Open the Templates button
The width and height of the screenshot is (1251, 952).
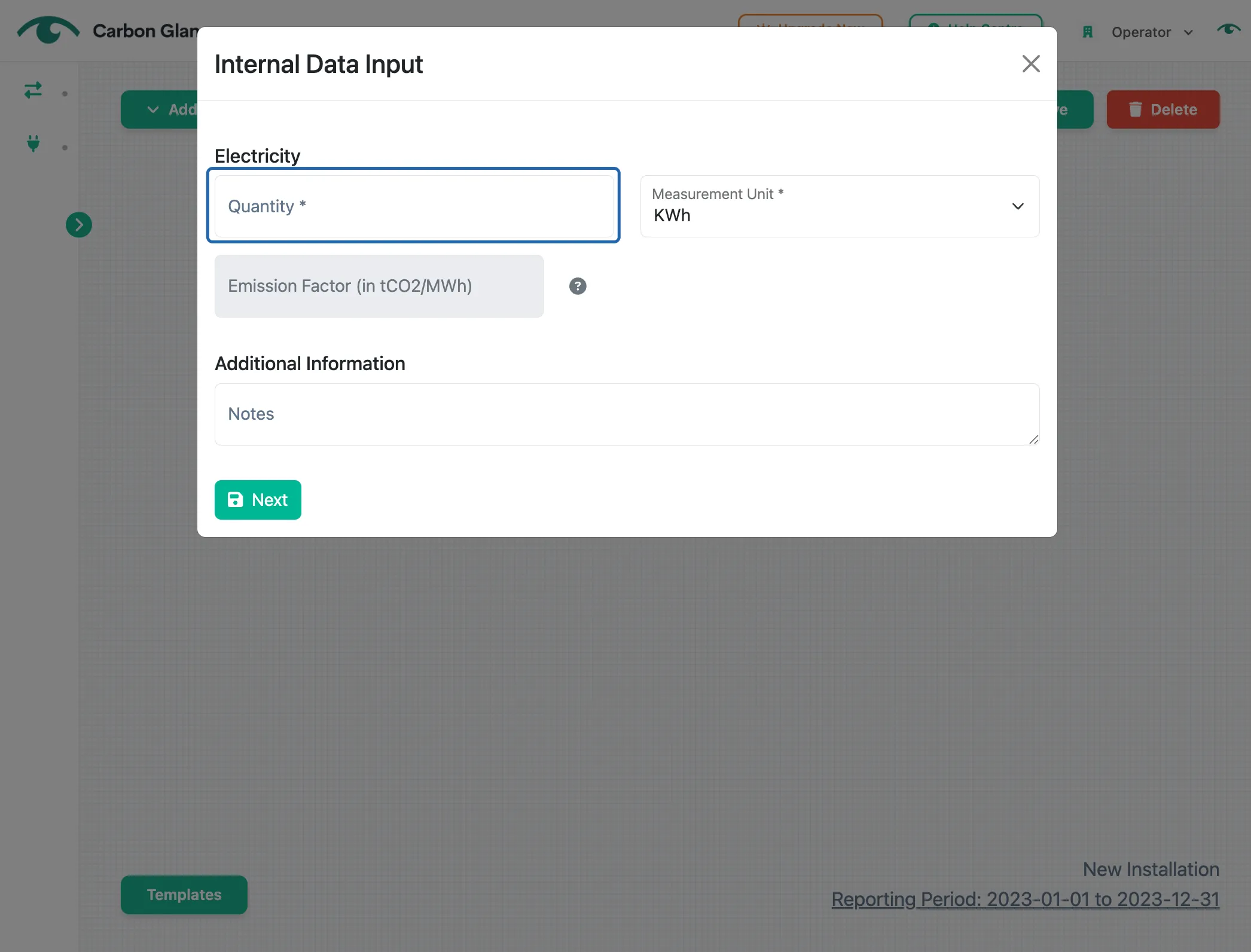pyautogui.click(x=184, y=894)
